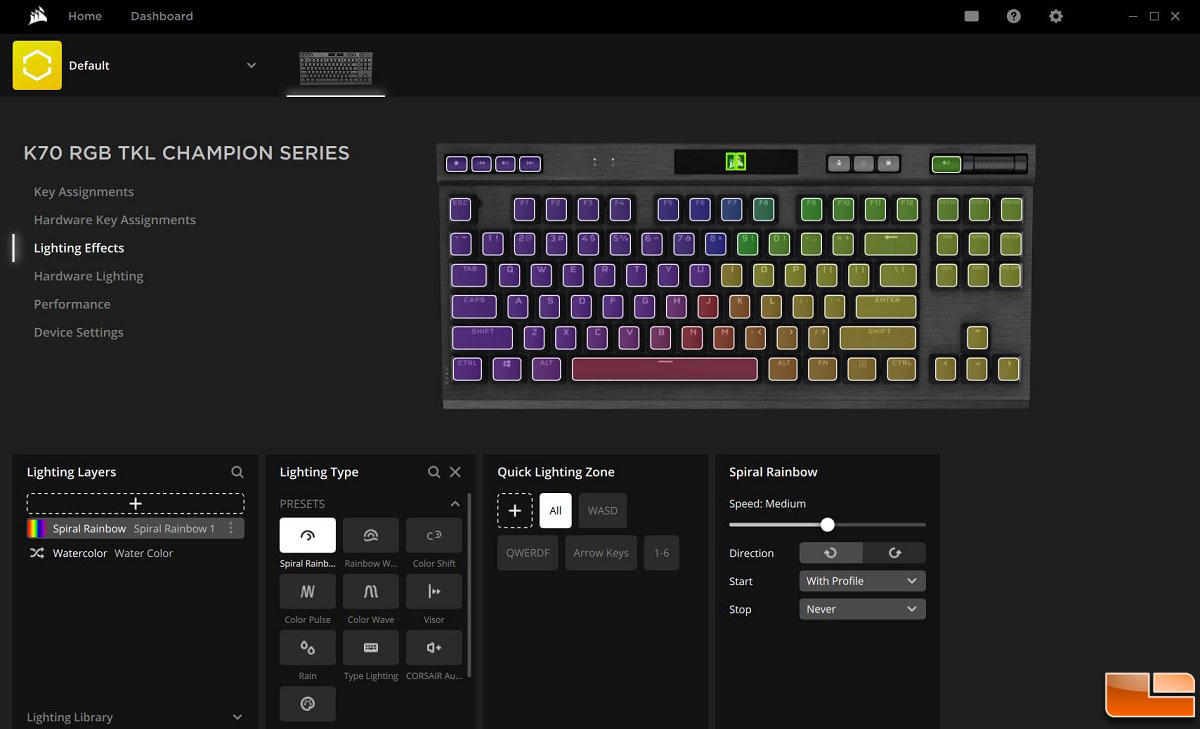Open the settings gear in title bar
This screenshot has height=729, width=1200.
[x=1056, y=17]
